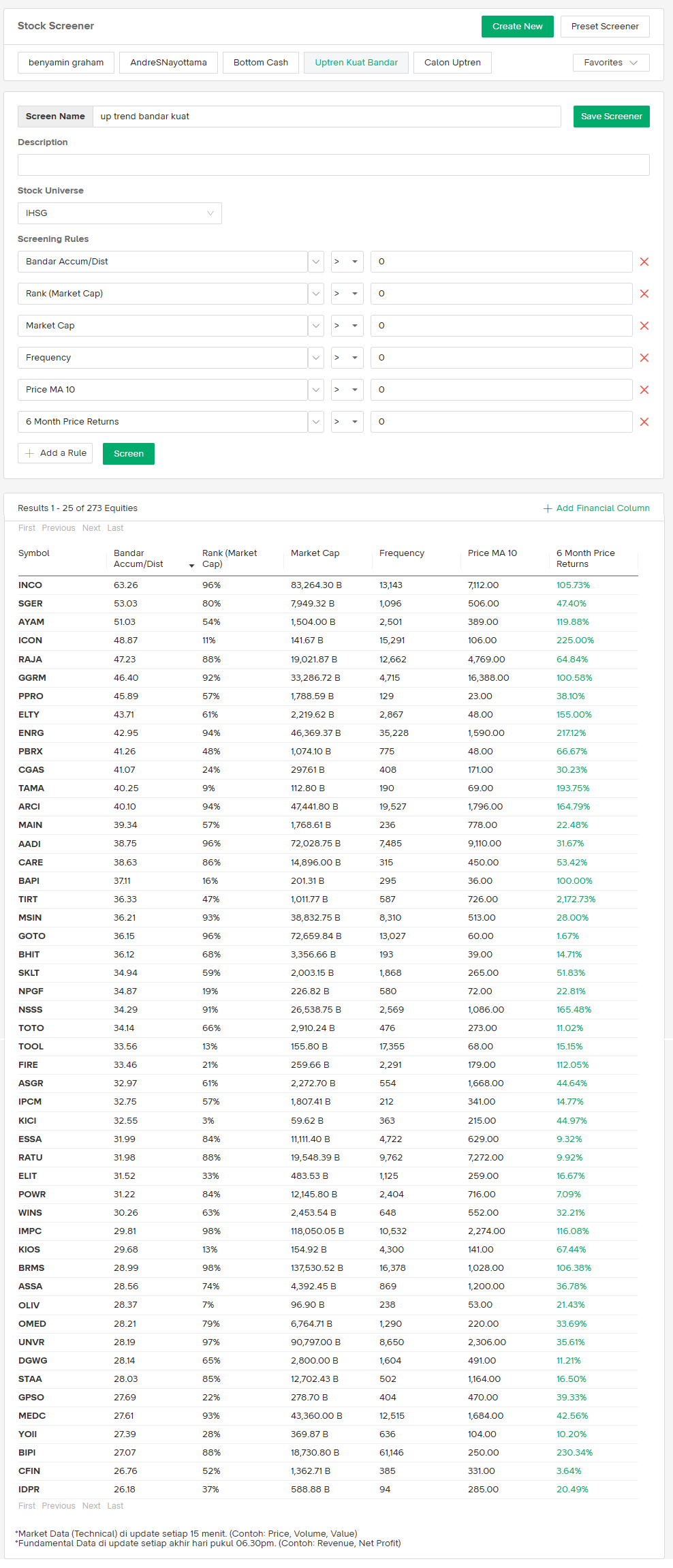This screenshot has width=673, height=1568.
Task: Delete the 6 Month Price Returns rule
Action: point(644,422)
